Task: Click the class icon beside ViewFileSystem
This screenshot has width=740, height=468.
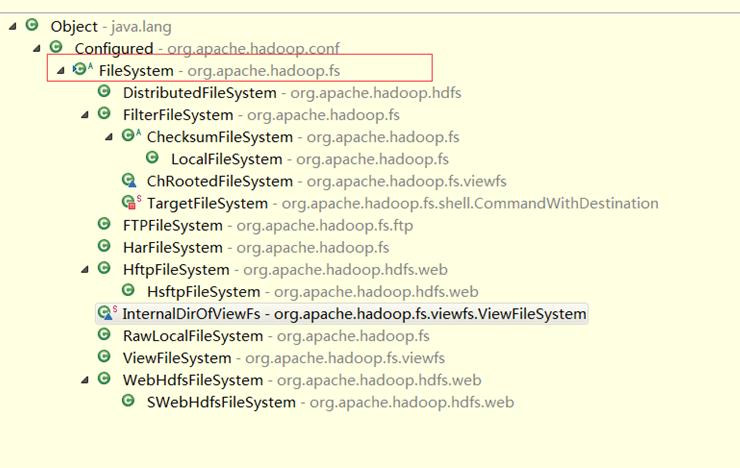Action: point(104,357)
